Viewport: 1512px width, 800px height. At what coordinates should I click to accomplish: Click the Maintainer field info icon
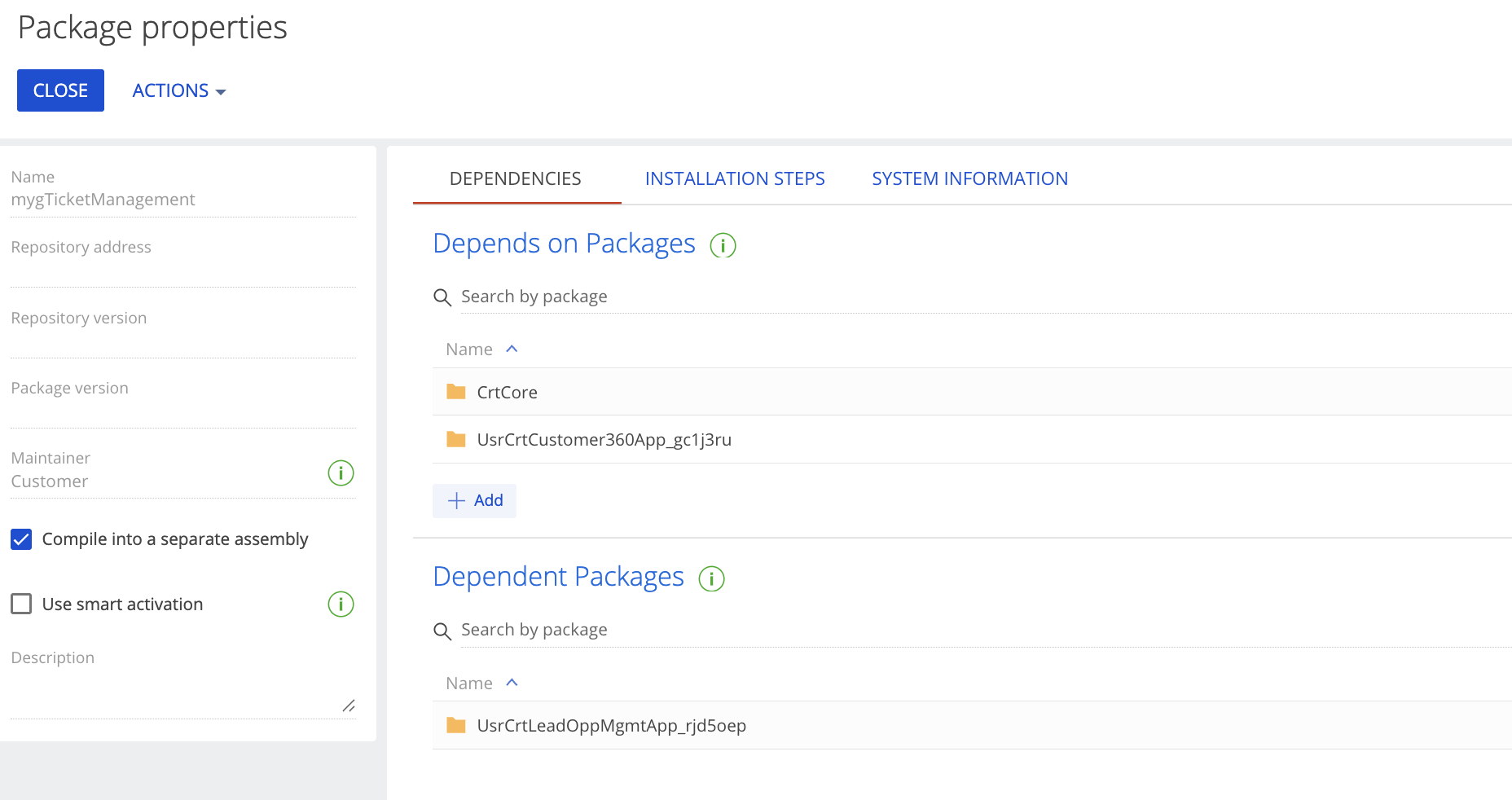(341, 473)
